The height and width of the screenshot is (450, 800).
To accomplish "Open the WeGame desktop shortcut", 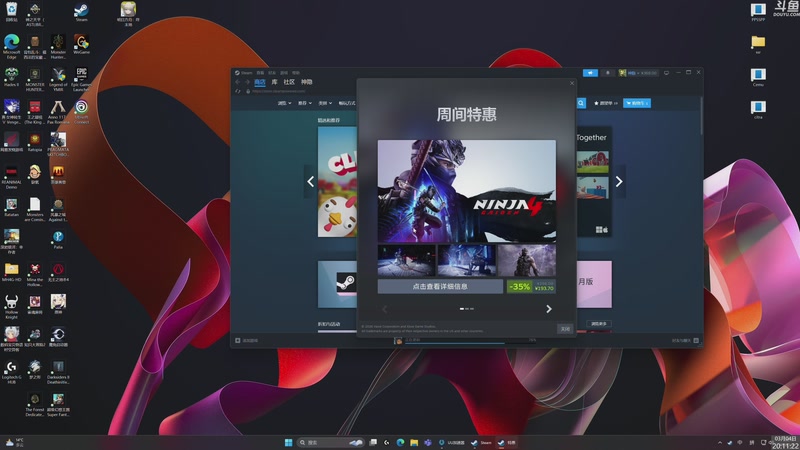I will [81, 44].
